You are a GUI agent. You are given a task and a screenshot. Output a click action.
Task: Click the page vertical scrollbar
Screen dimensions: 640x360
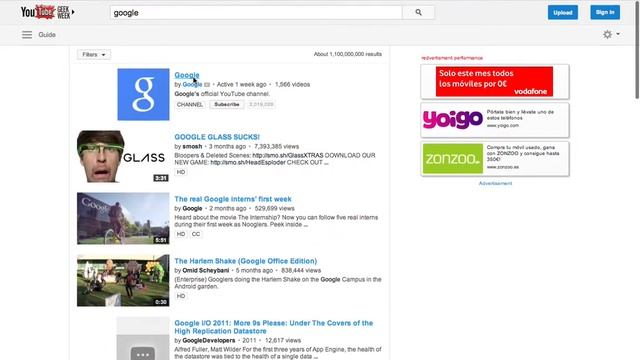pos(637,49)
